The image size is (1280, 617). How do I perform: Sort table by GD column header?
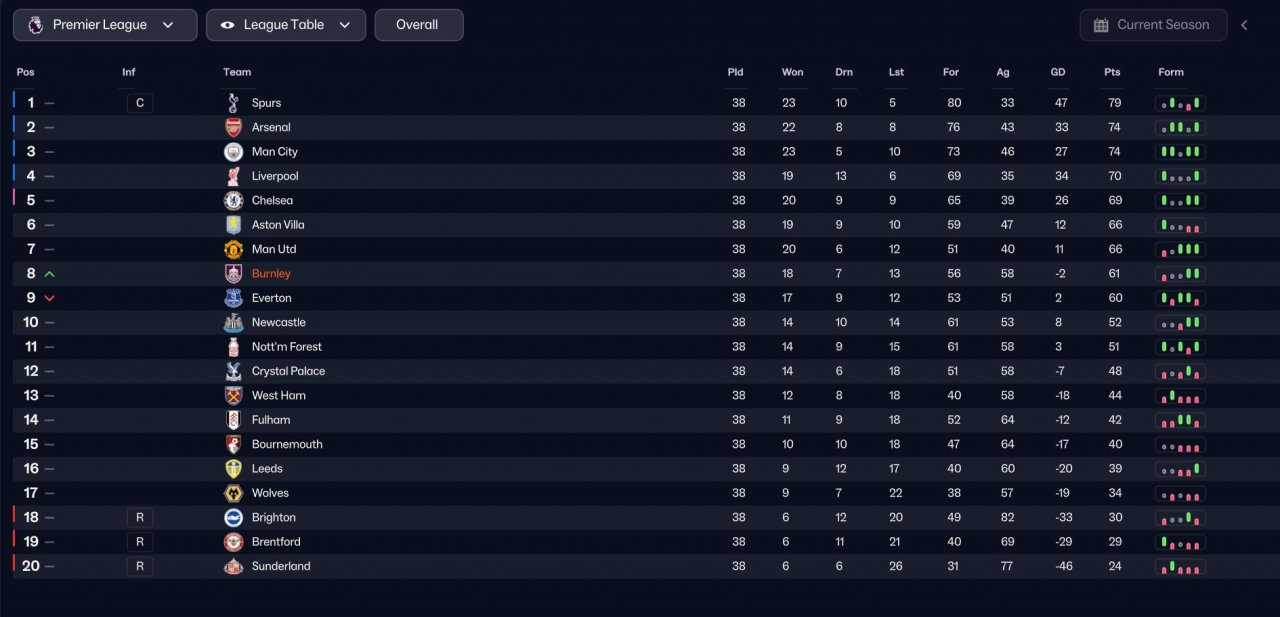pyautogui.click(x=1058, y=72)
